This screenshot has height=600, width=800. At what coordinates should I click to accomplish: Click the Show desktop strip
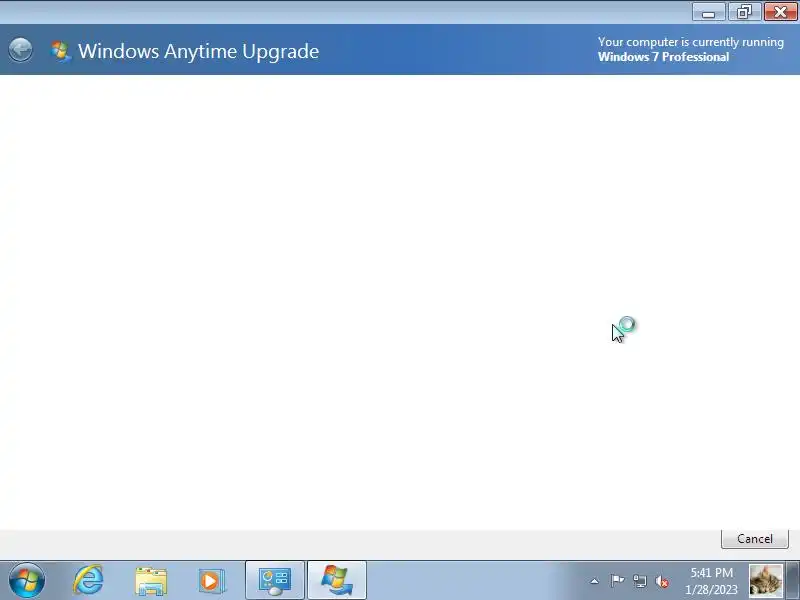pos(793,581)
